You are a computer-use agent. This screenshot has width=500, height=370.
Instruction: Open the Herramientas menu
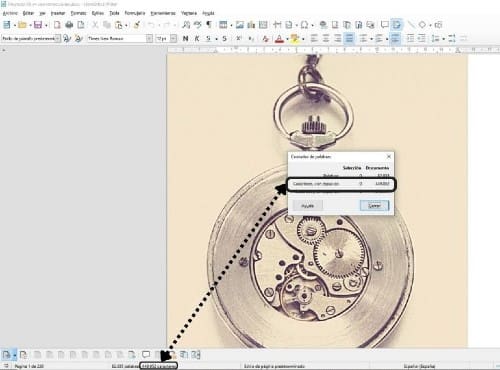coord(163,13)
